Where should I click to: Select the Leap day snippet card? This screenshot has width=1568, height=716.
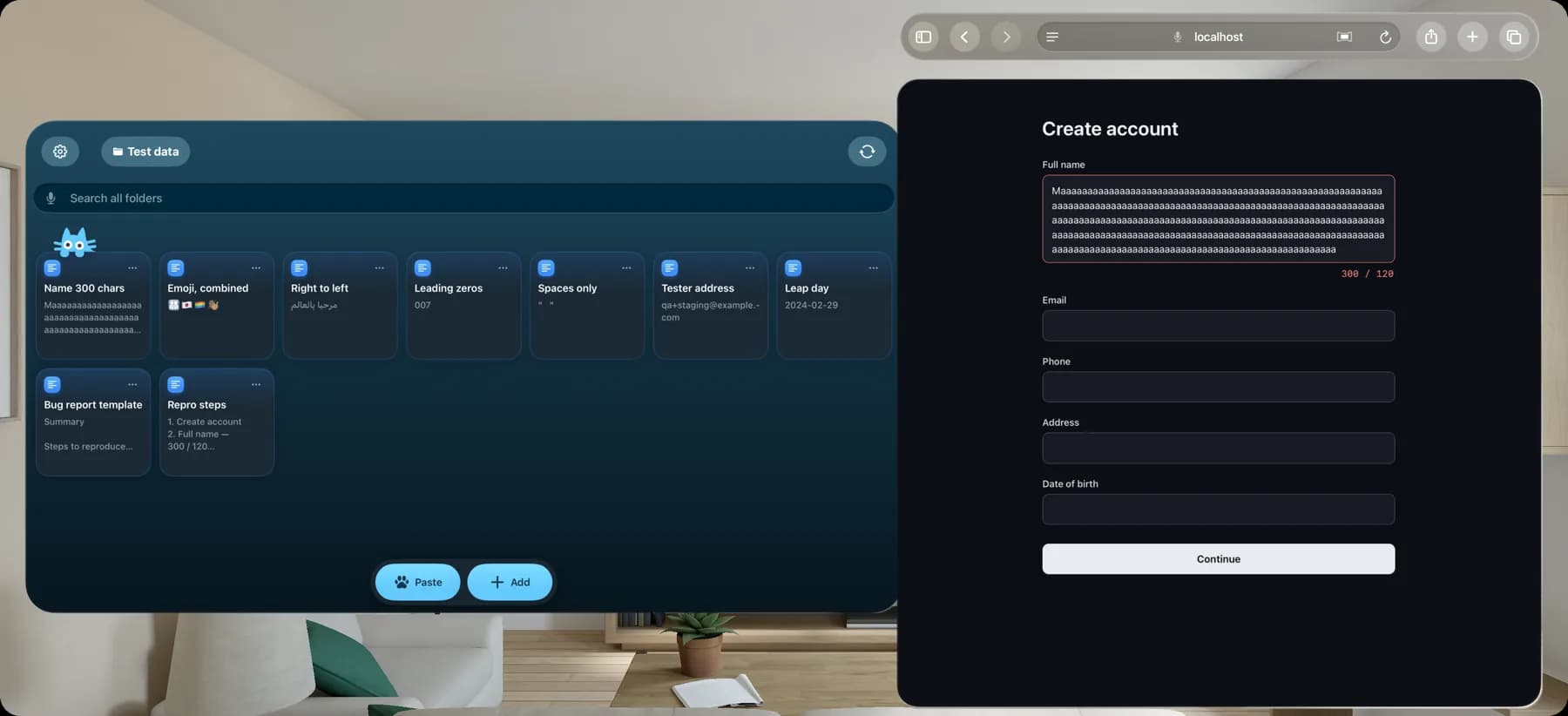[x=834, y=306]
